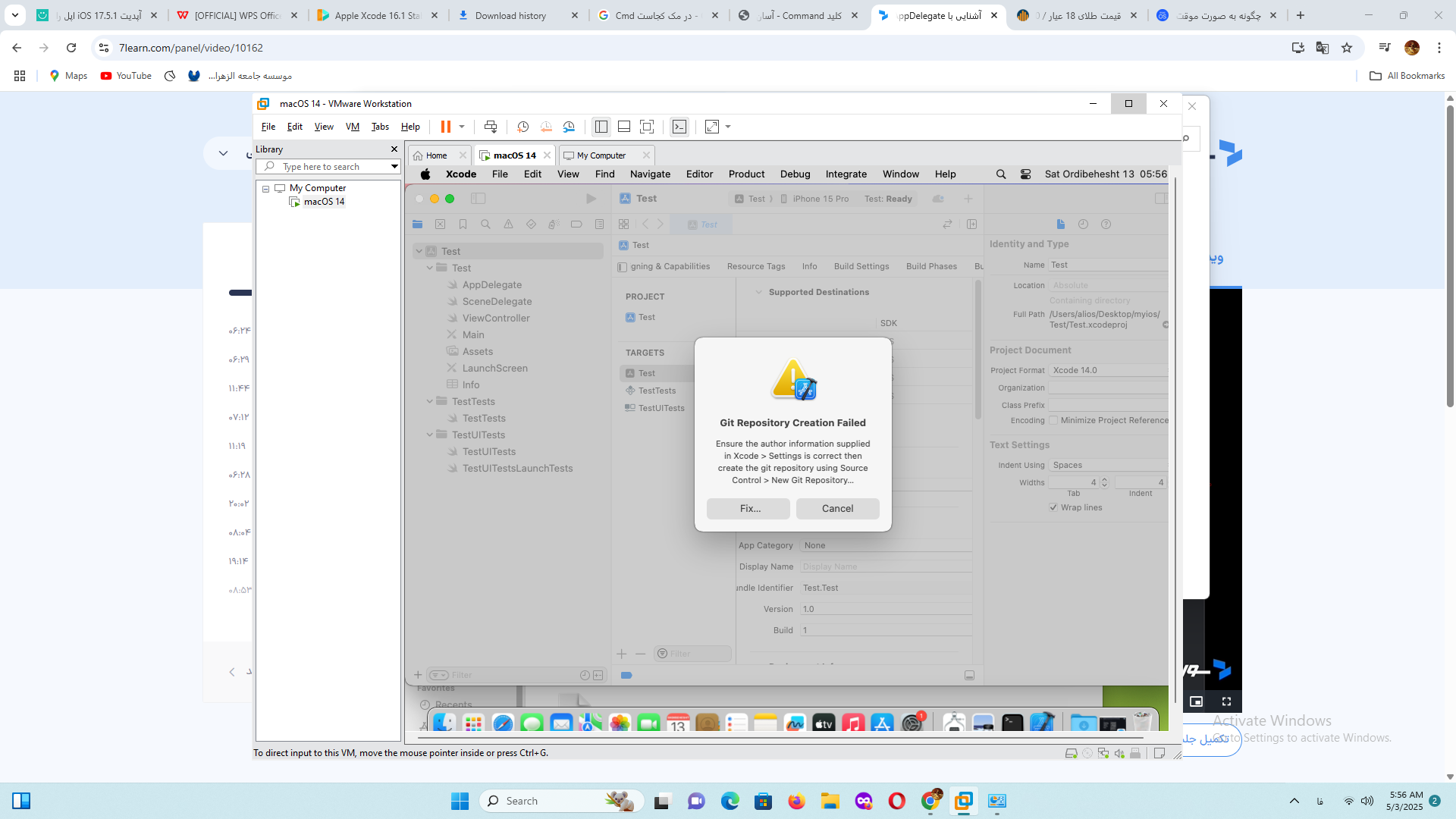Take a VM snapshot with the clock-plus icon
This screenshot has height=819, width=1456.
(523, 127)
